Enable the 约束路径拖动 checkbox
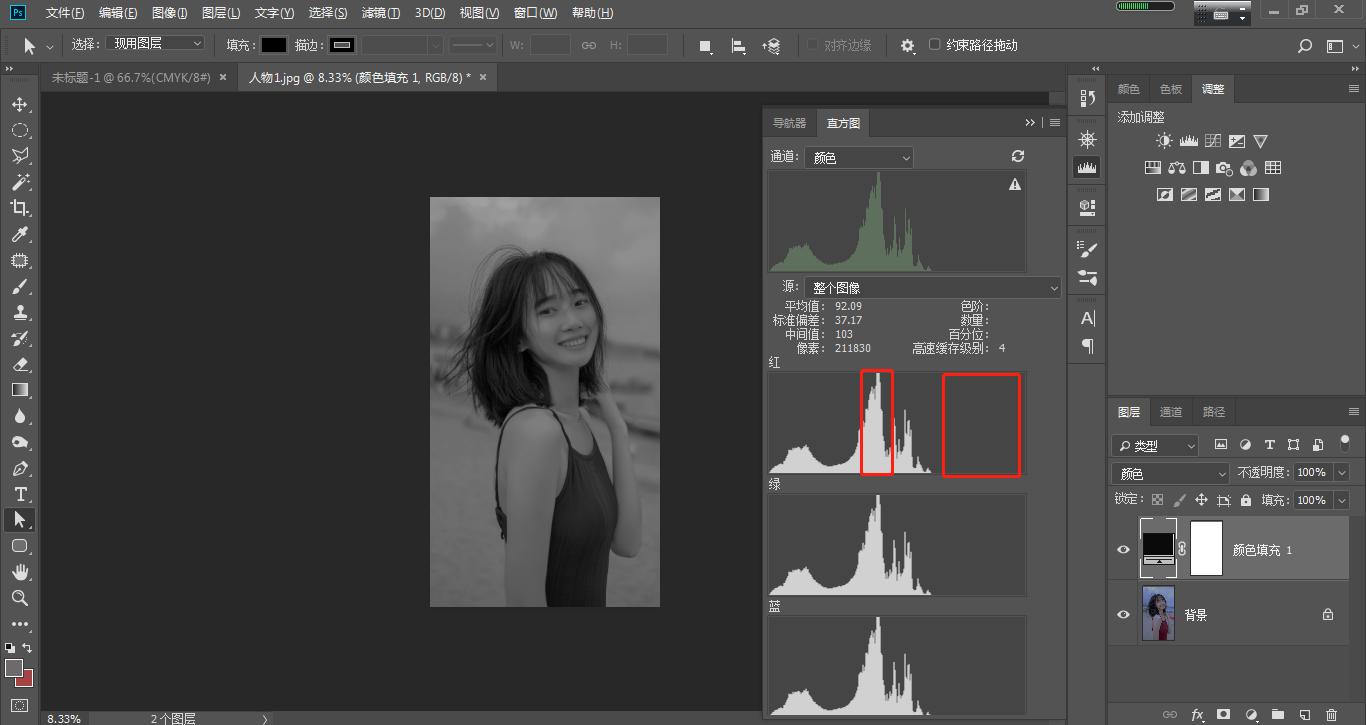 pyautogui.click(x=935, y=45)
